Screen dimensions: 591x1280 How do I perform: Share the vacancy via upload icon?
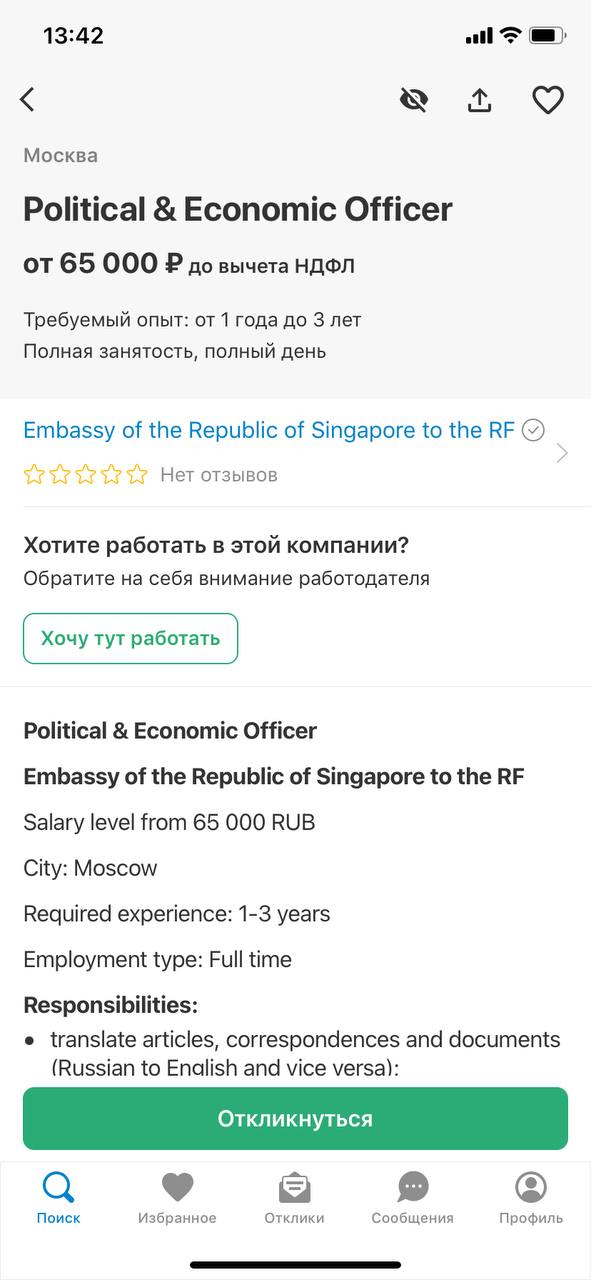coord(480,100)
